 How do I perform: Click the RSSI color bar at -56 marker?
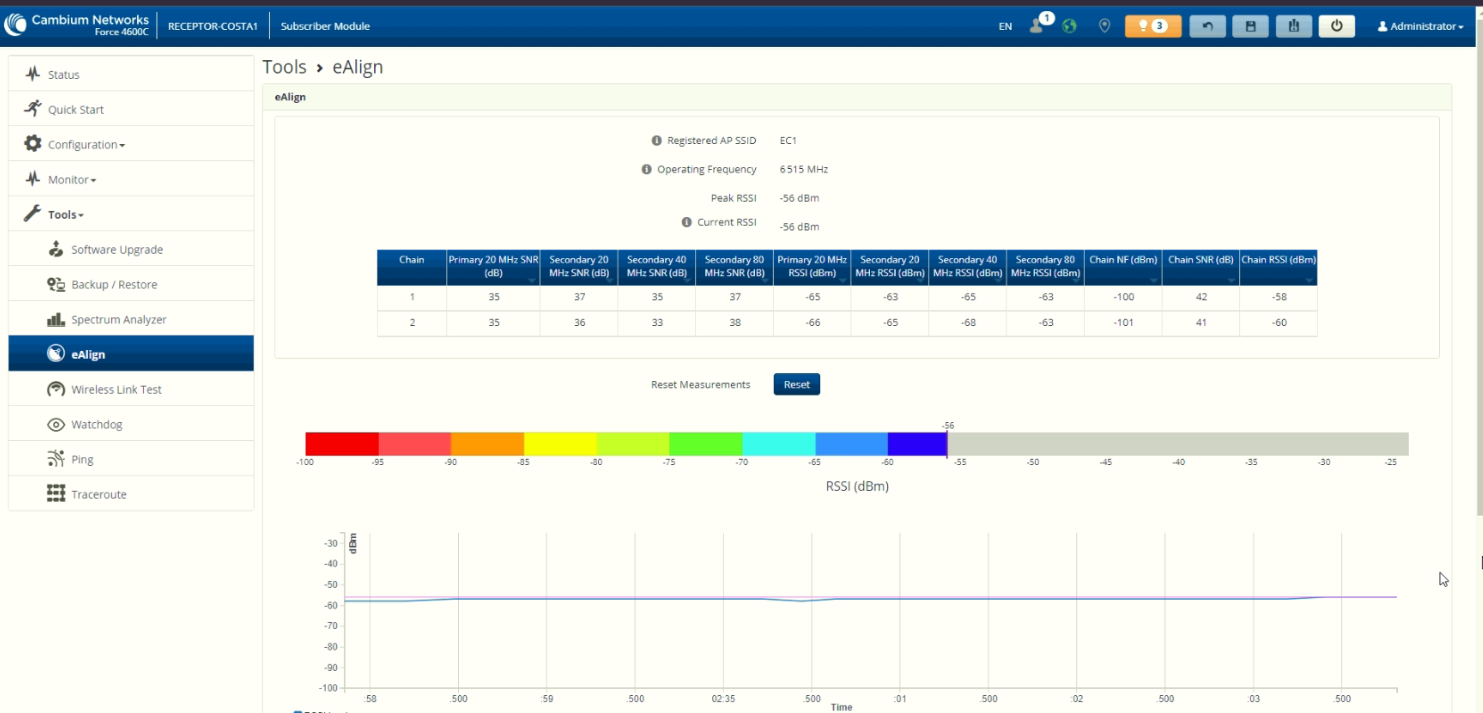tap(947, 444)
